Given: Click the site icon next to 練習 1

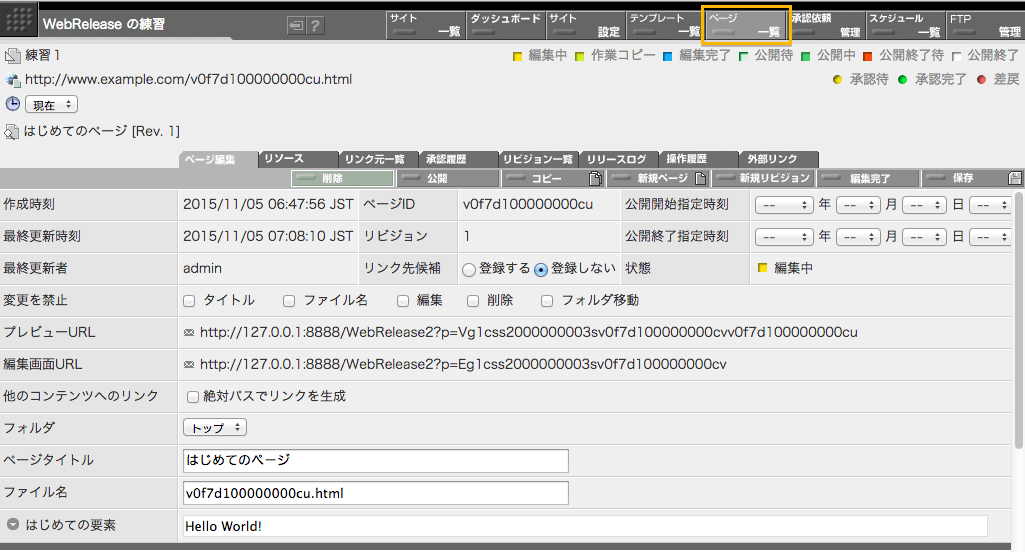Looking at the screenshot, I should [x=12, y=56].
